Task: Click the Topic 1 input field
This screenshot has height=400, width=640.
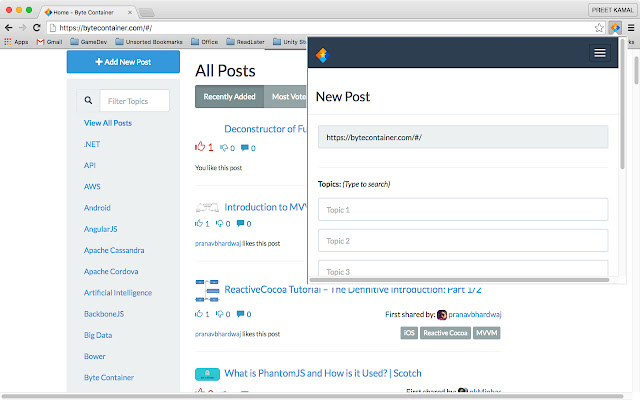Action: pyautogui.click(x=463, y=209)
